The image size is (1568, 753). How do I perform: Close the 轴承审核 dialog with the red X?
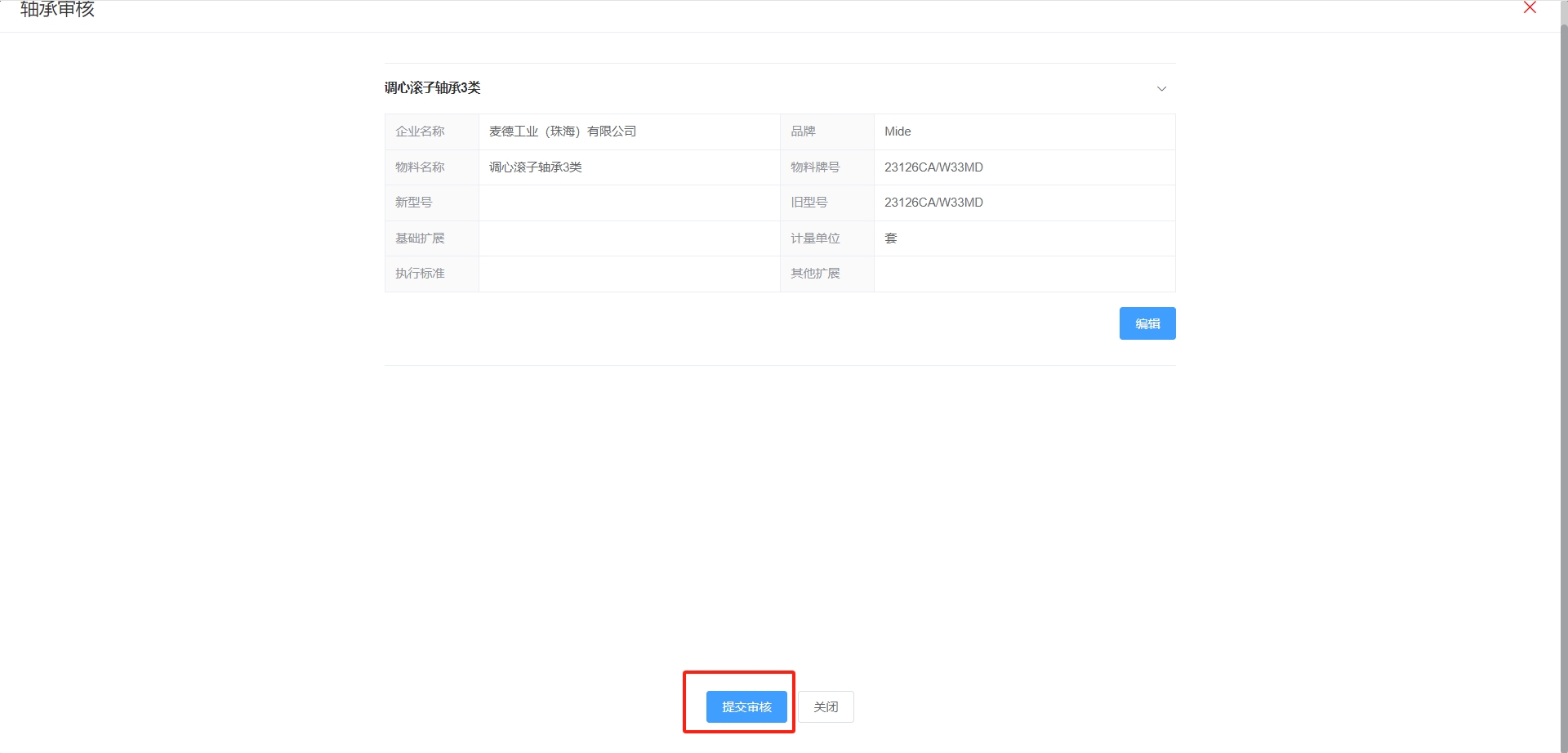pos(1530,8)
